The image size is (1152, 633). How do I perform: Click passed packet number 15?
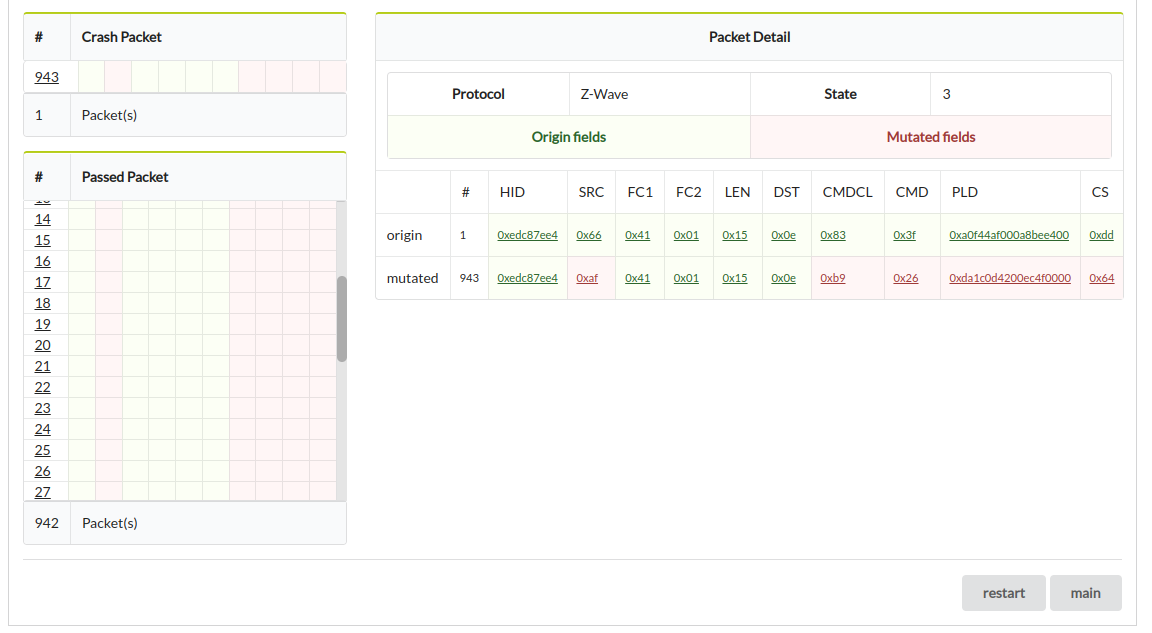click(x=42, y=240)
